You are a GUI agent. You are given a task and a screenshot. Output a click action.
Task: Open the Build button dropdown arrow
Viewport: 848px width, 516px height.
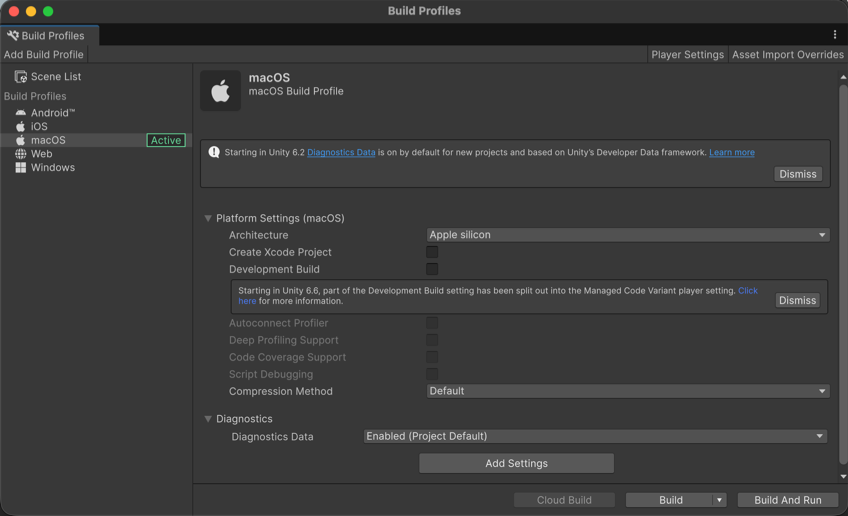[719, 500]
